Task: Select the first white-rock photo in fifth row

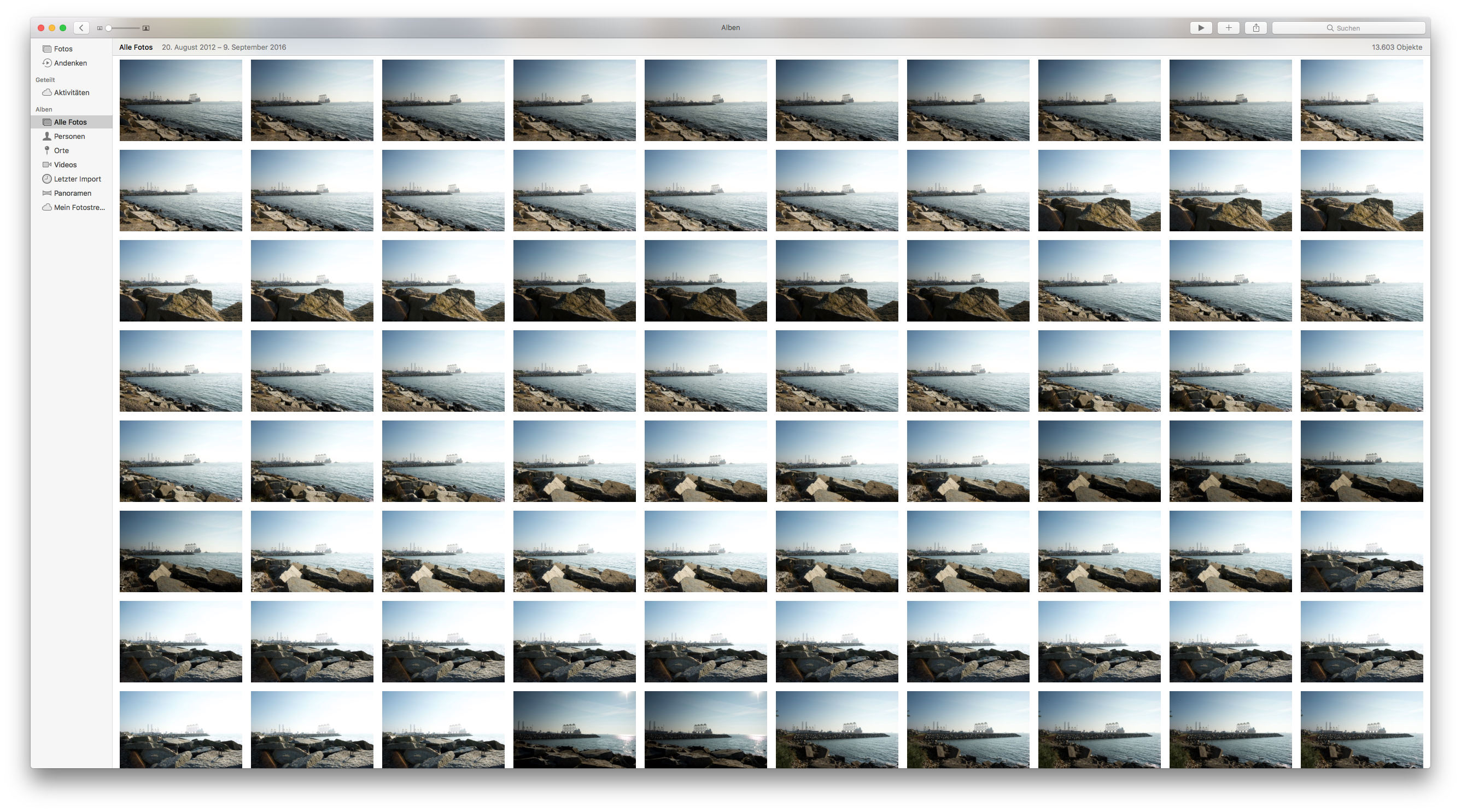Action: click(574, 461)
